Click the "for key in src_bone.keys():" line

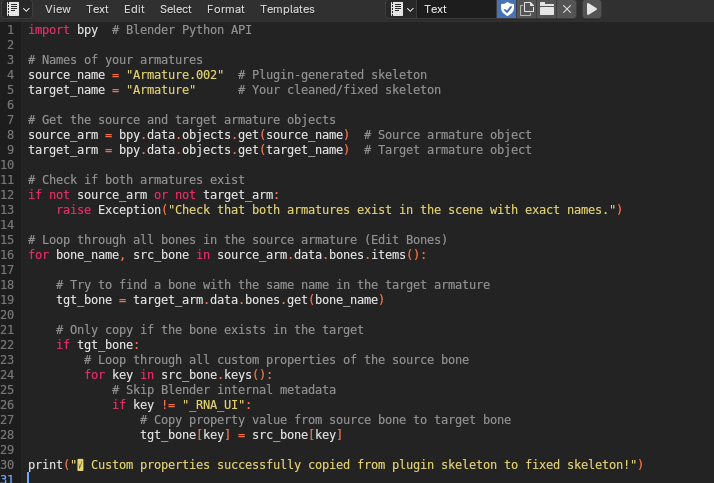click(178, 375)
